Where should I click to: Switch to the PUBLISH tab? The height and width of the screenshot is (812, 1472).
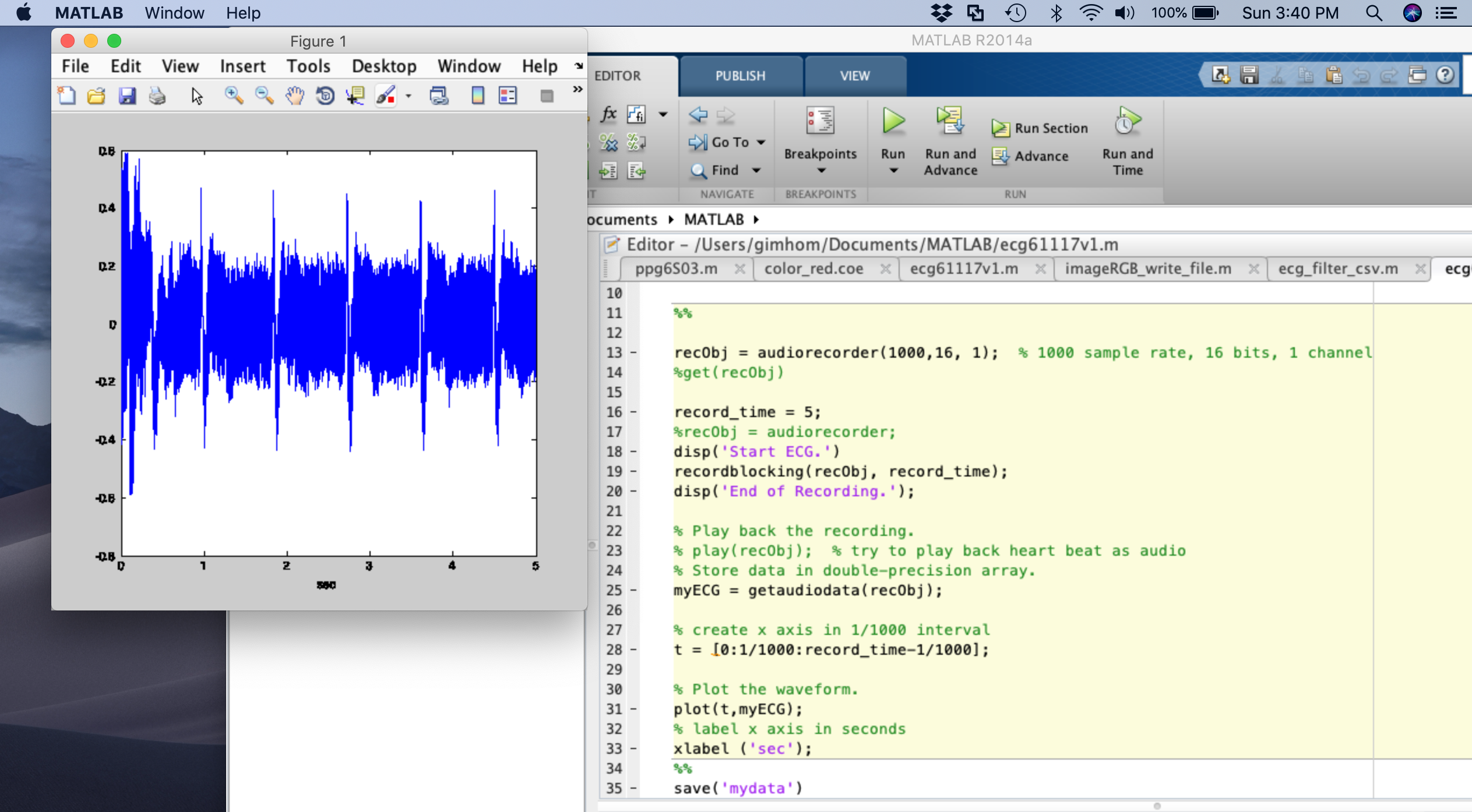[740, 76]
